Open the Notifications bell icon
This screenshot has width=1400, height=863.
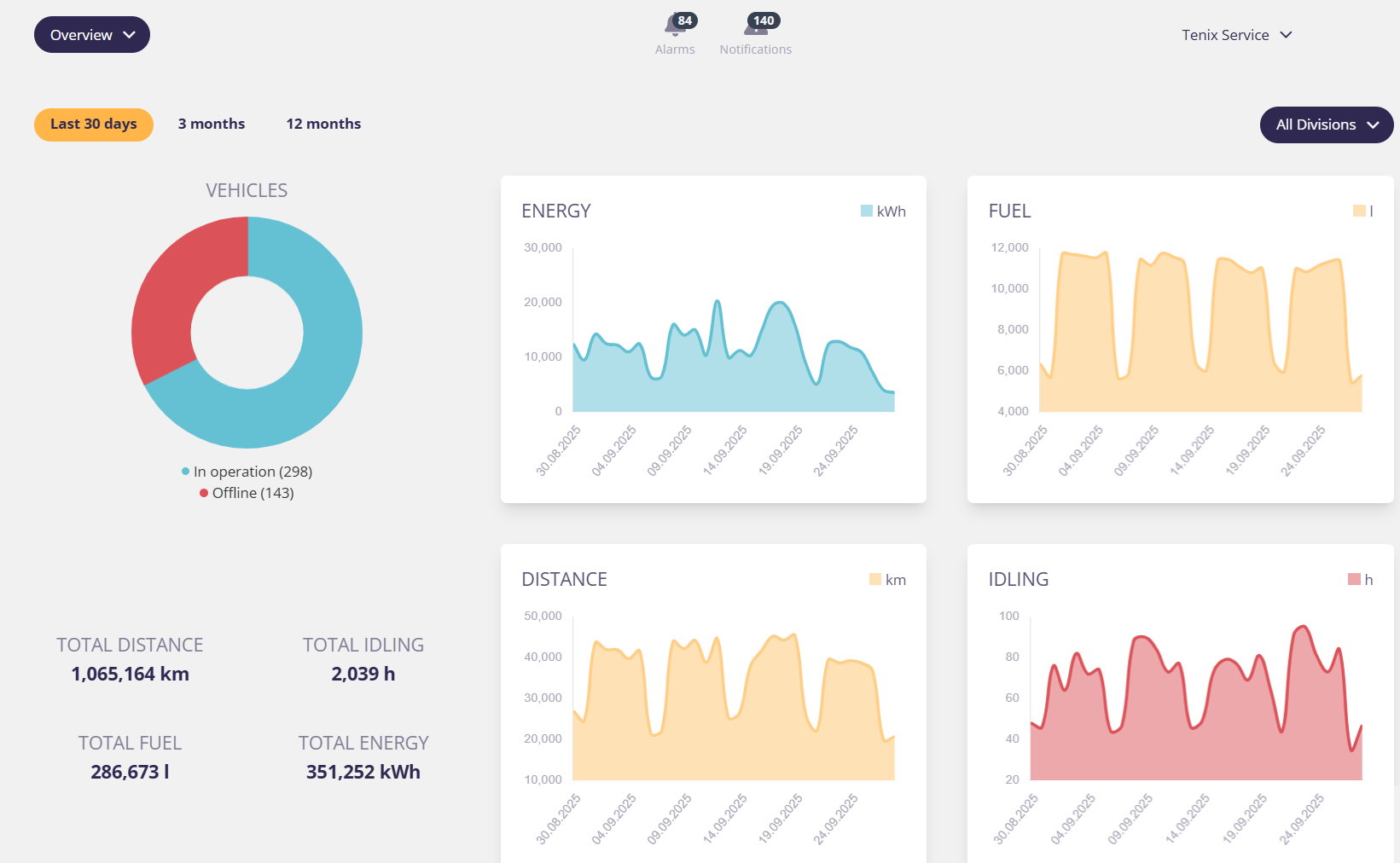click(x=753, y=28)
